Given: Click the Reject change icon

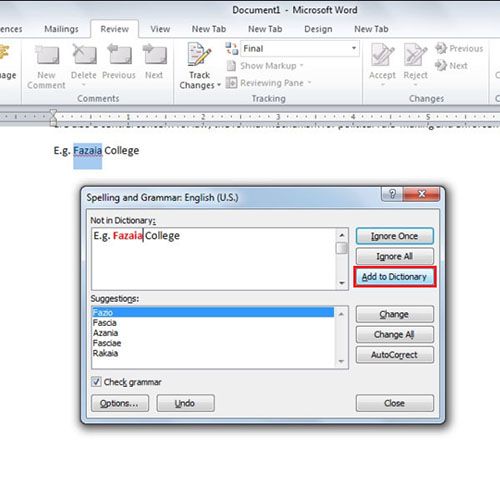Looking at the screenshot, I should point(415,55).
